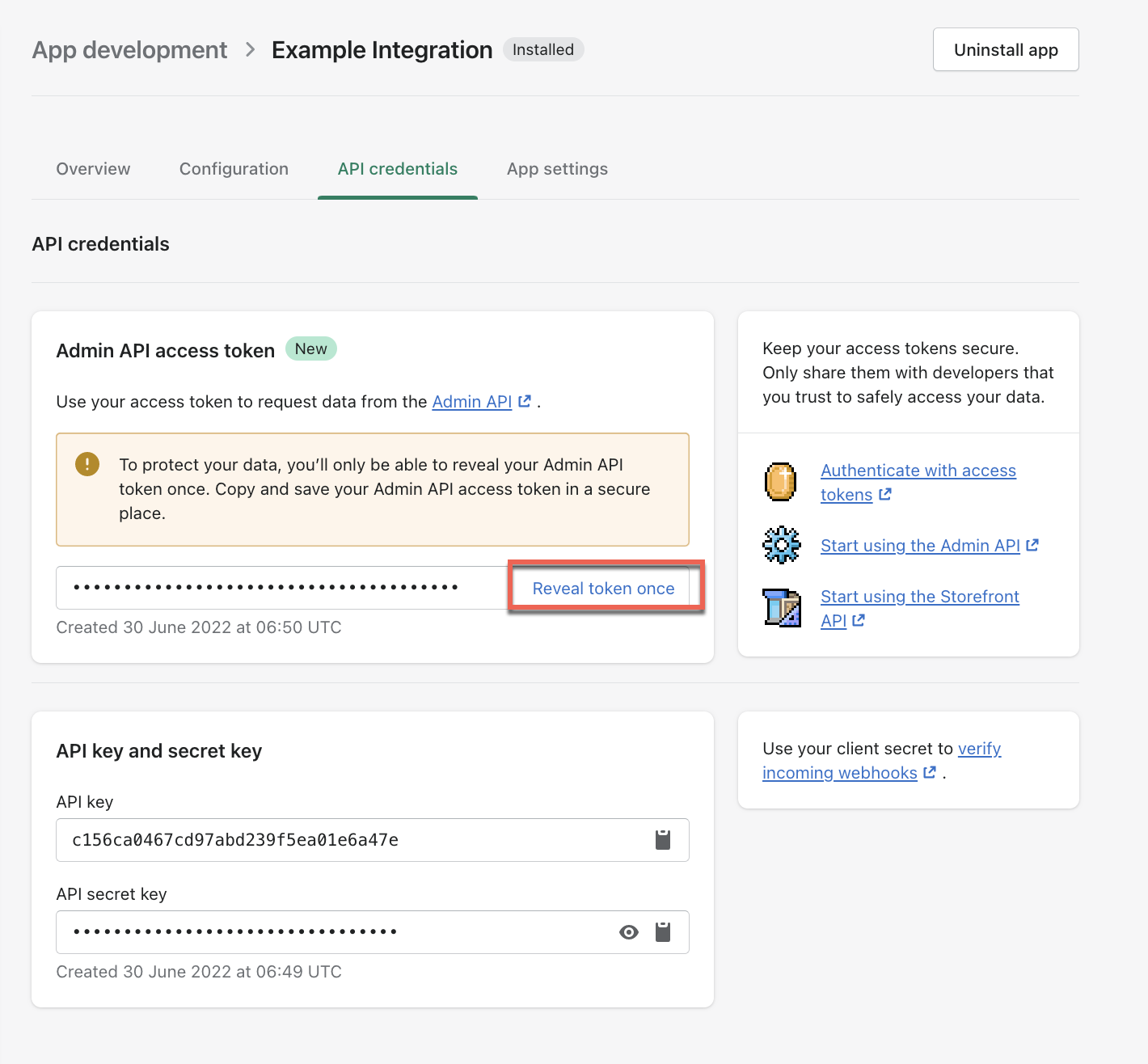Go back to App development breadcrumb
Screen dimensions: 1148x1064
pos(129,50)
